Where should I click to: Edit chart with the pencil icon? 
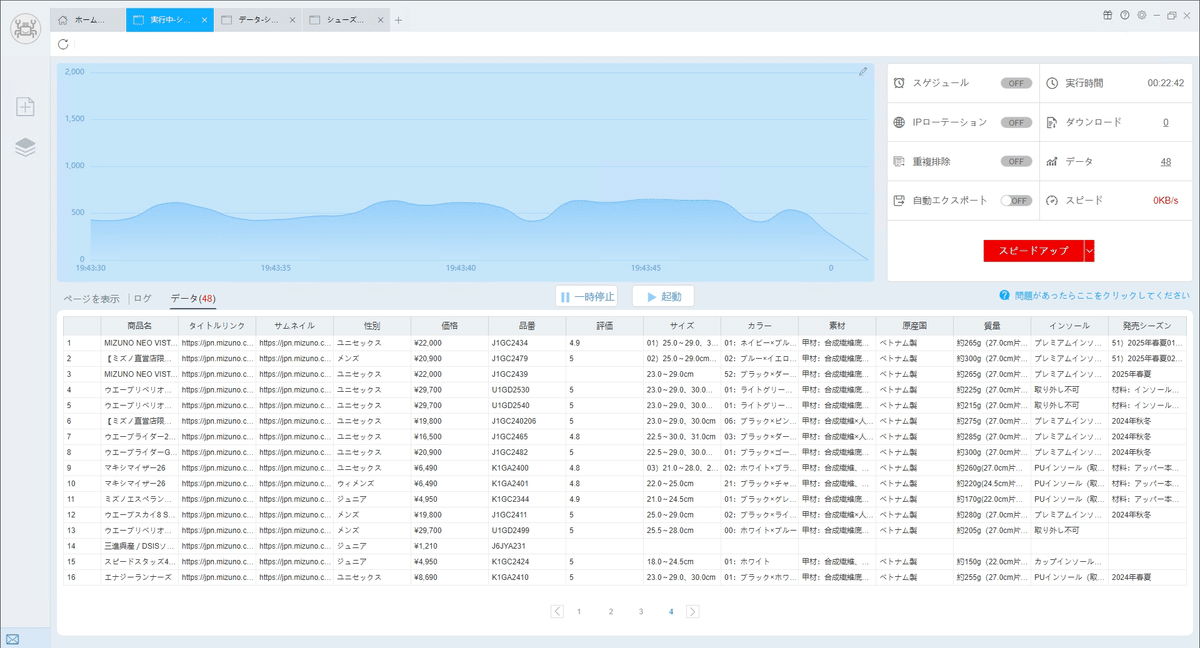[x=864, y=71]
